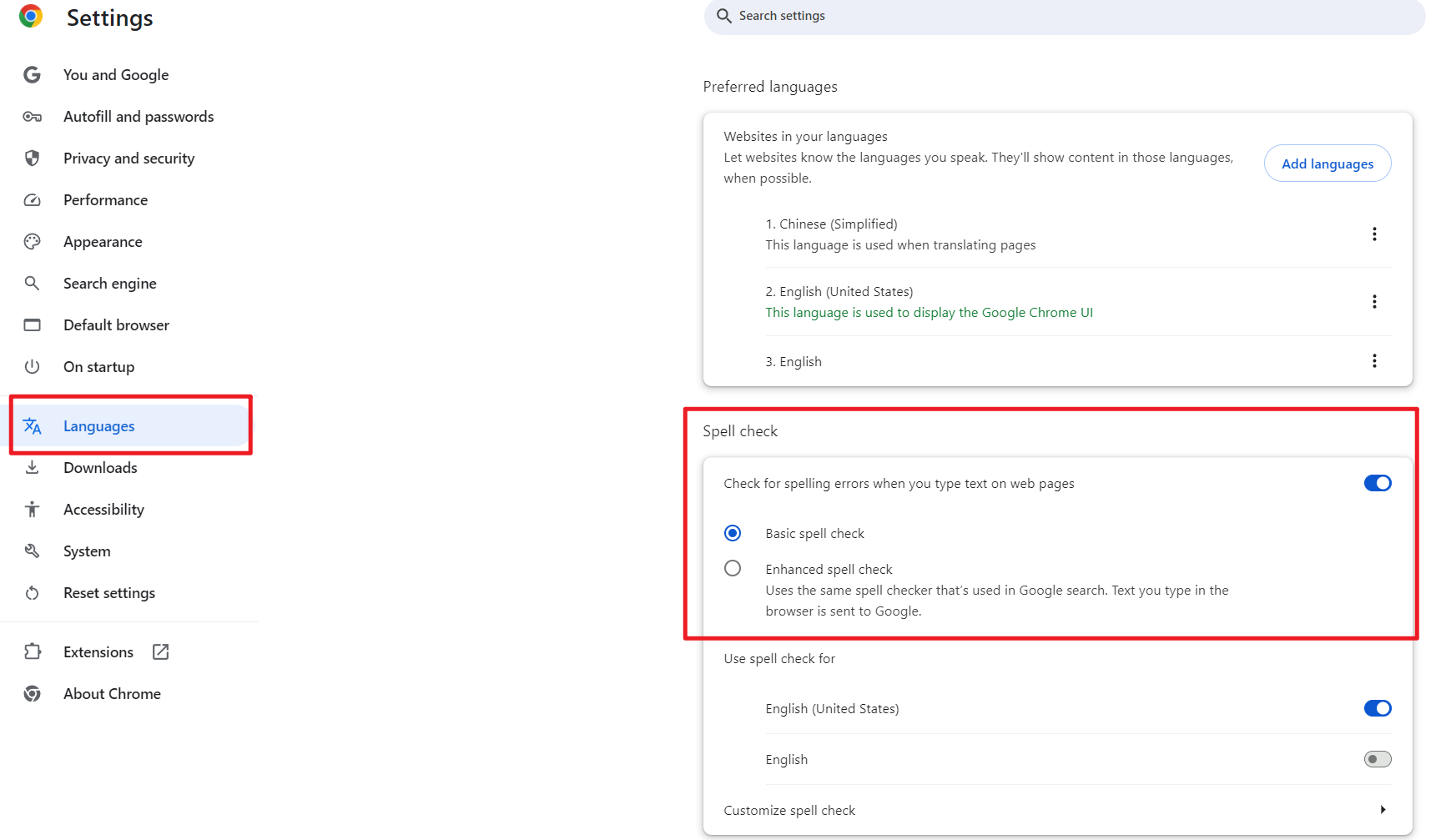This screenshot has height=840, width=1446.
Task: Select the Languages sidebar item
Action: [130, 426]
